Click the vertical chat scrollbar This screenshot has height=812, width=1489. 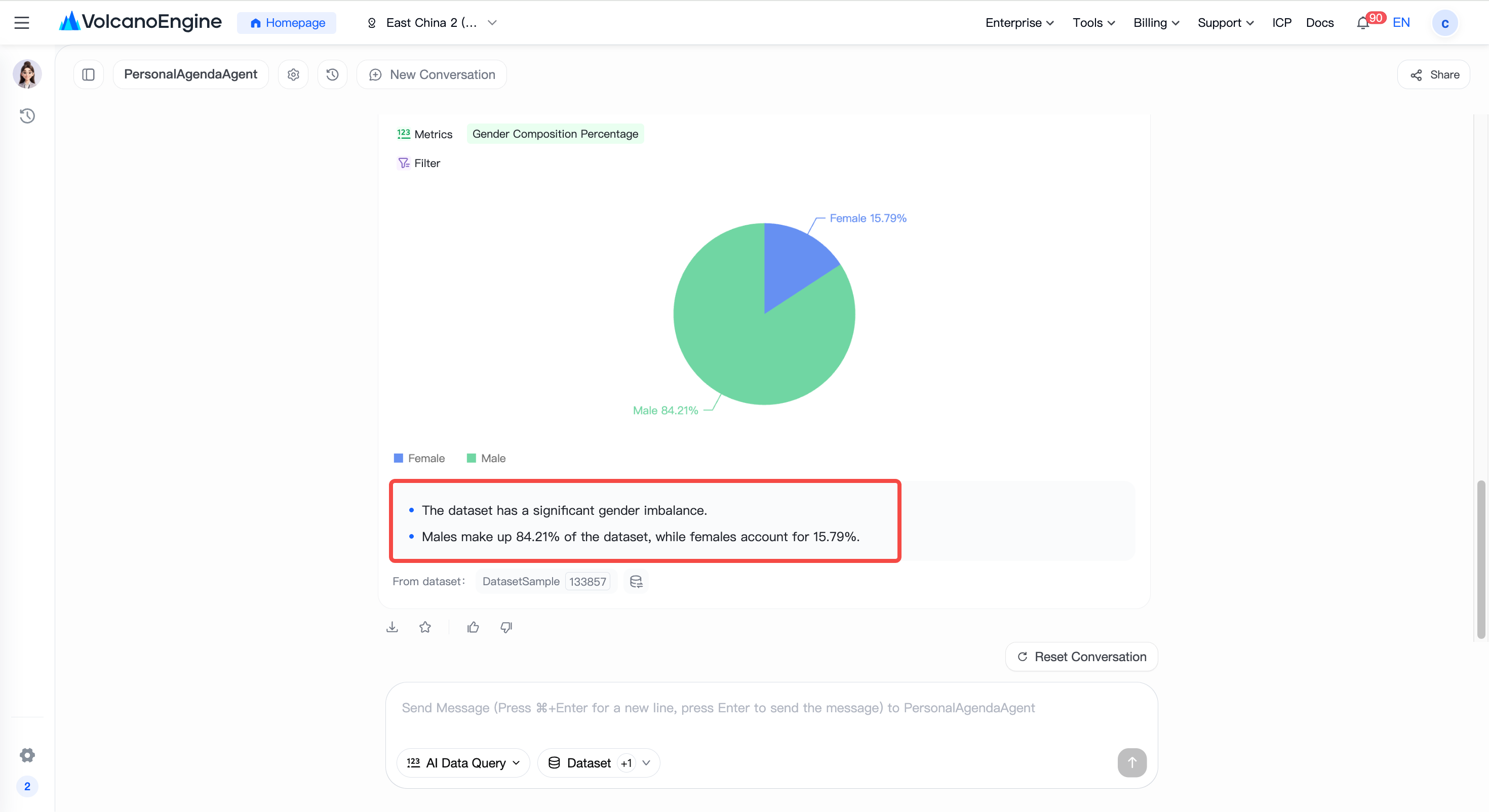point(1481,559)
